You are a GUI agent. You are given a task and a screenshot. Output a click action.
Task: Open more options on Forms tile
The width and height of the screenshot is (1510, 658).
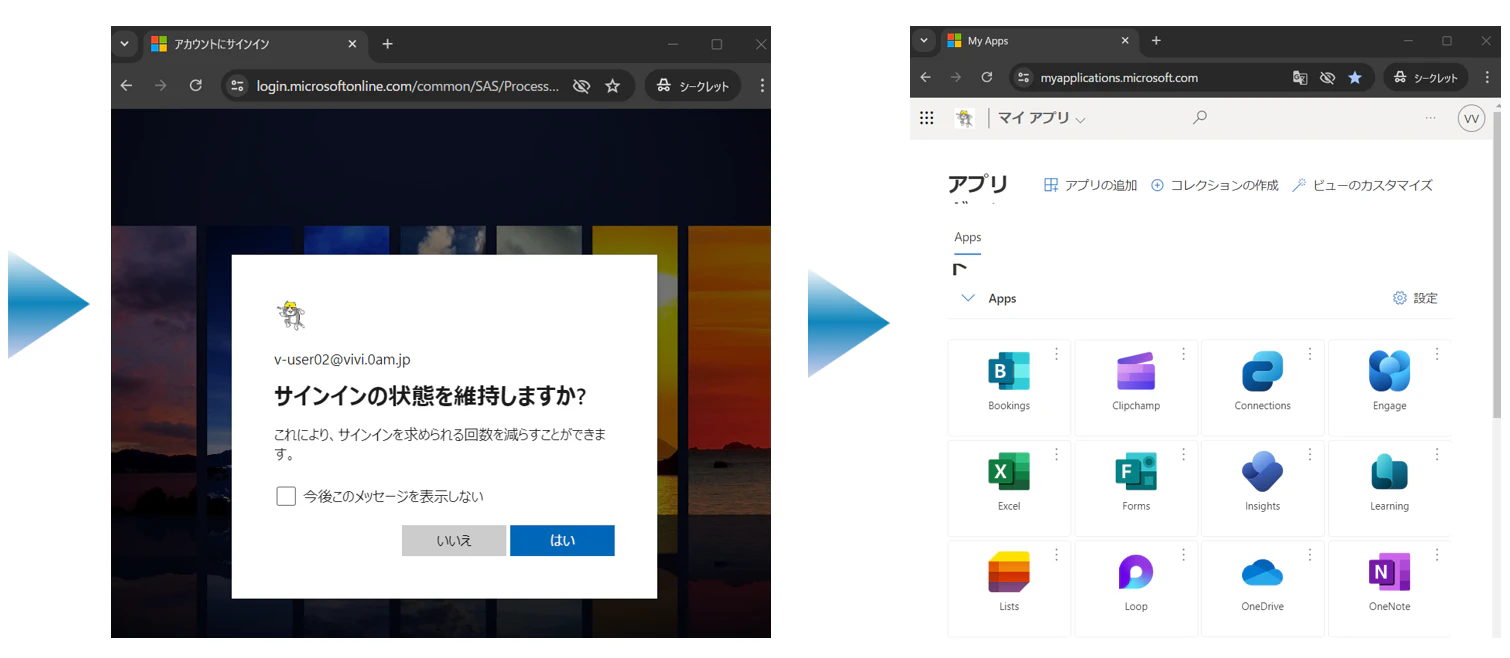click(x=1184, y=454)
